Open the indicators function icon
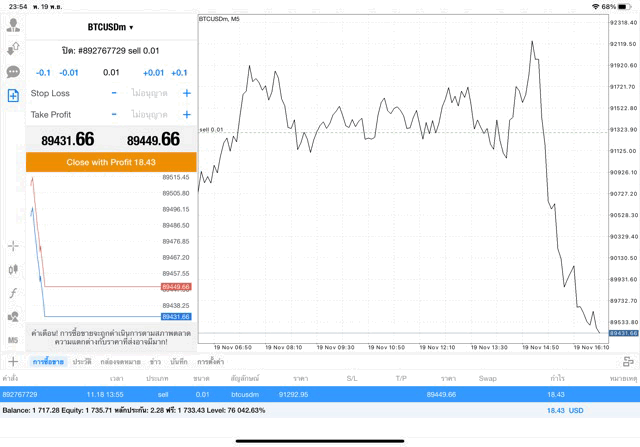 tap(13, 293)
